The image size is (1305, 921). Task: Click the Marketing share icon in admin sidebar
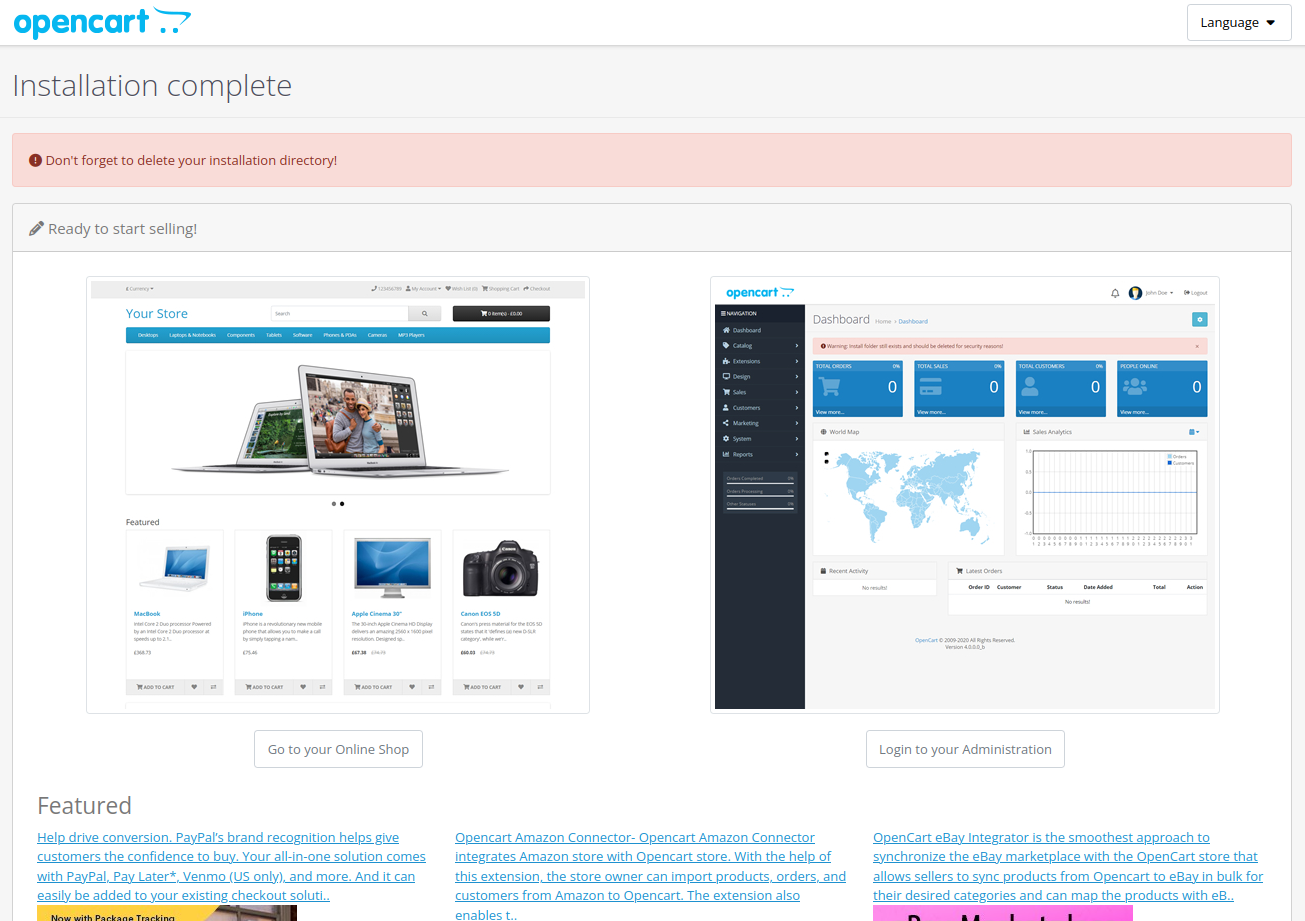tap(724, 423)
